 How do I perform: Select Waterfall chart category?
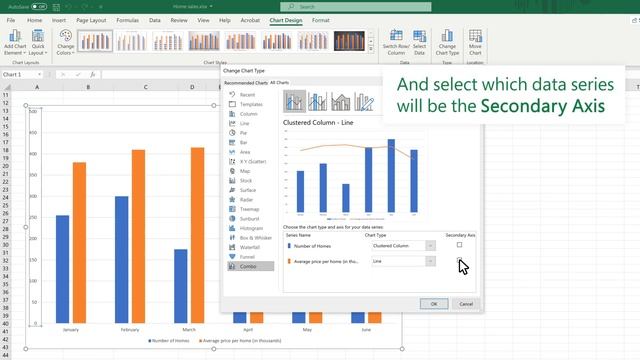[x=250, y=247]
